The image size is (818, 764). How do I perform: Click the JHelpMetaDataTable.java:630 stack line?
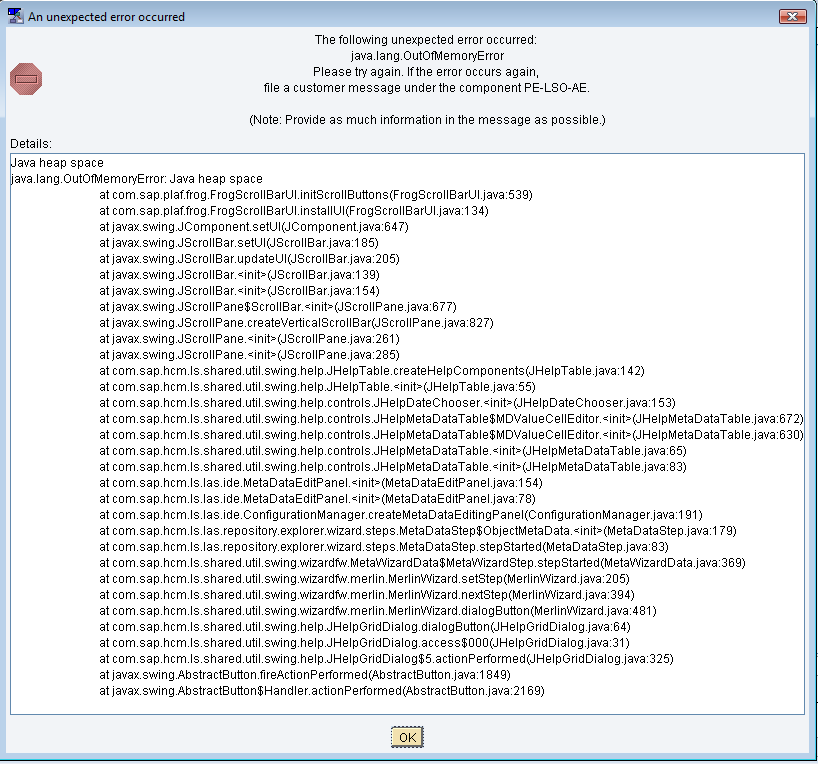pyautogui.click(x=451, y=435)
